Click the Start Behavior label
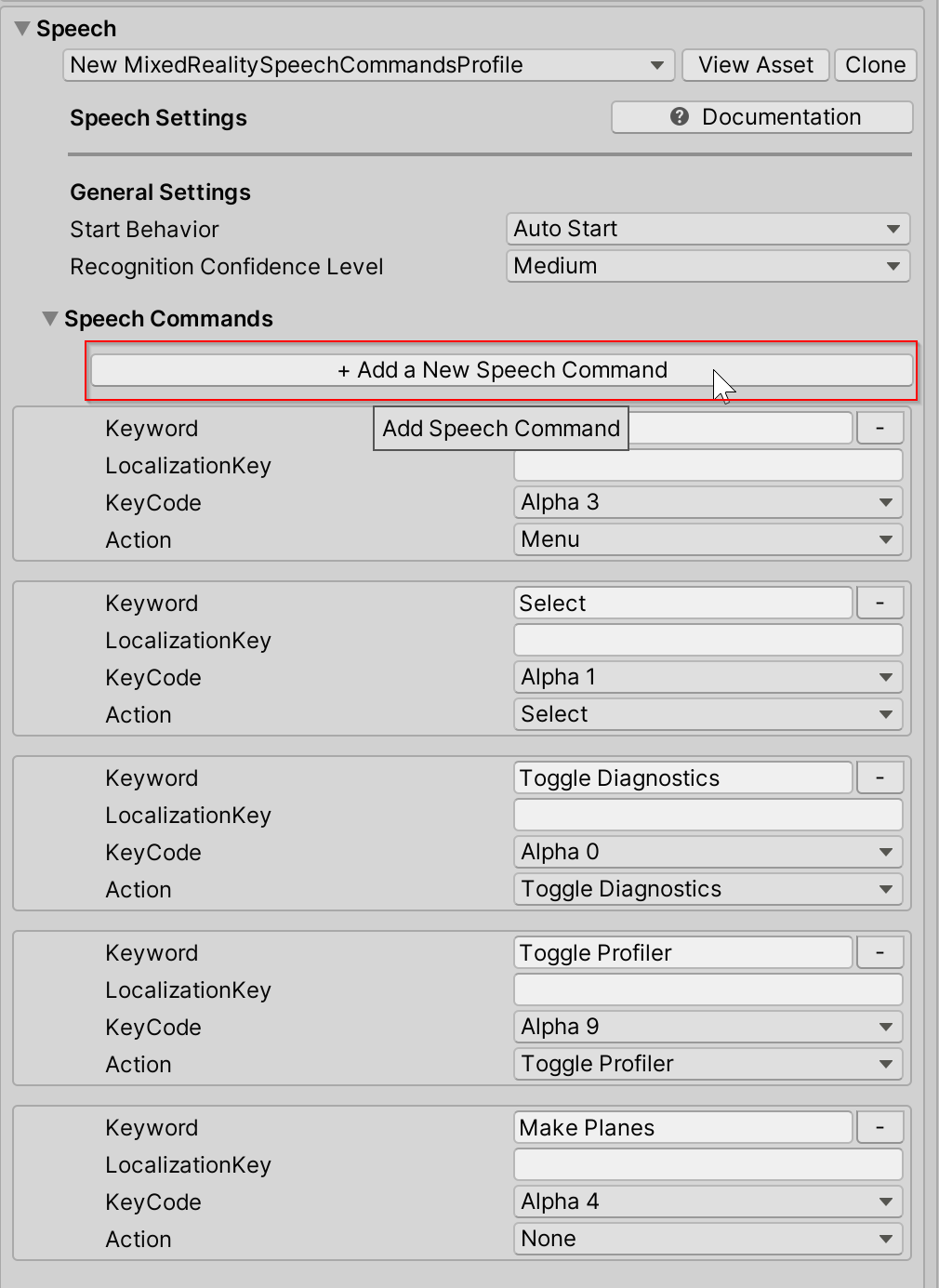The height and width of the screenshot is (1288, 939). coord(145,230)
